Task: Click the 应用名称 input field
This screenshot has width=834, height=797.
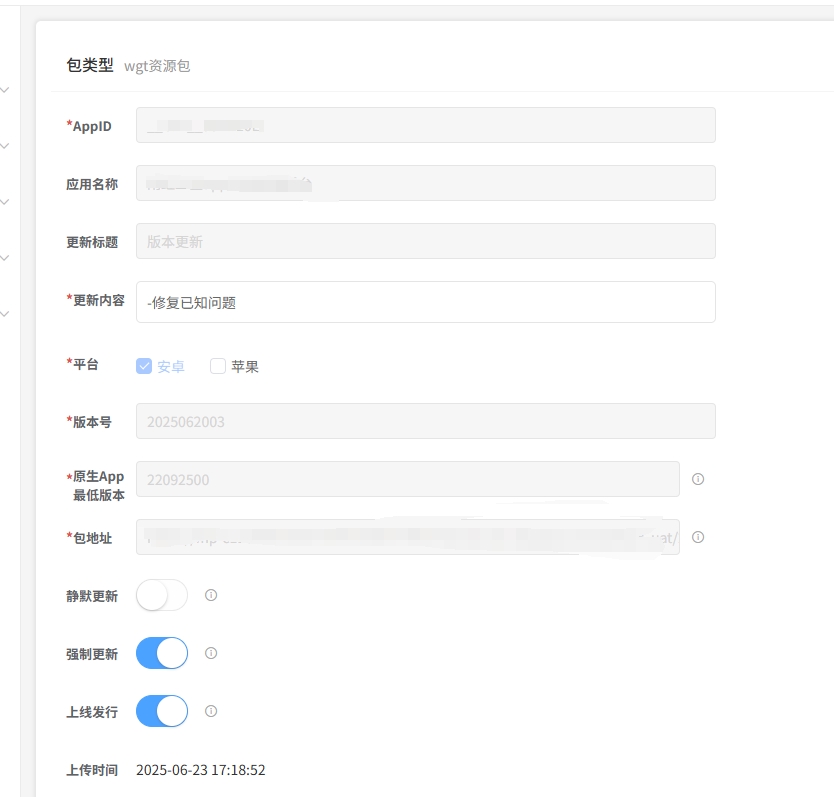Action: point(425,183)
